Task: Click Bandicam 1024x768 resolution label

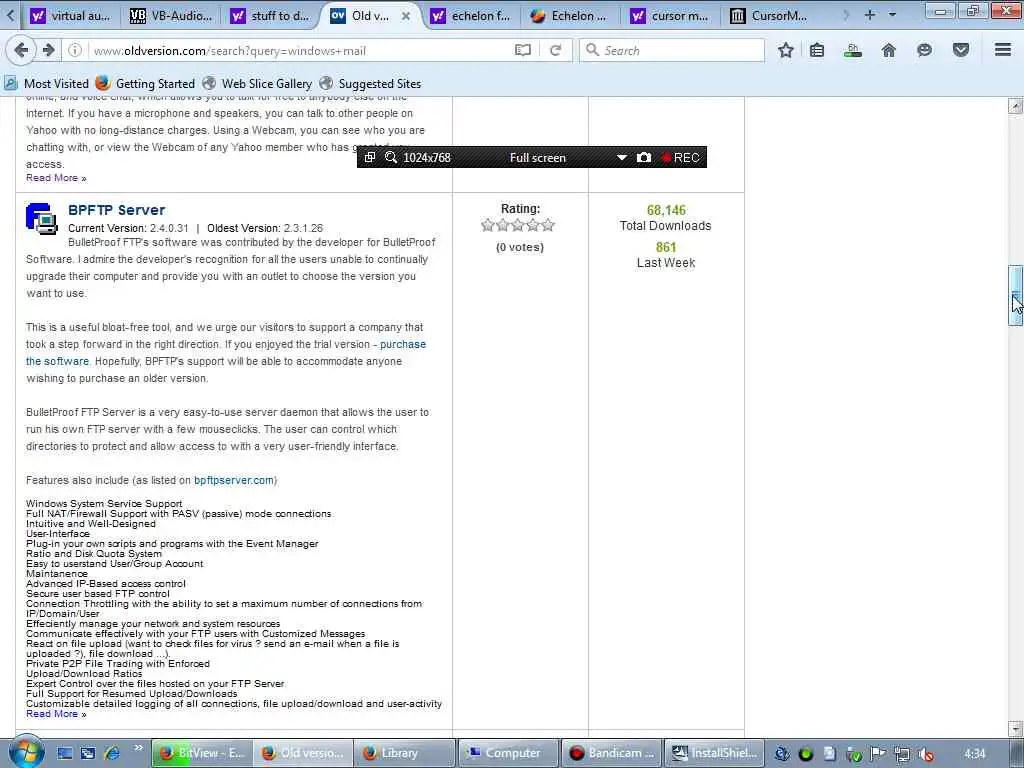Action: [427, 157]
